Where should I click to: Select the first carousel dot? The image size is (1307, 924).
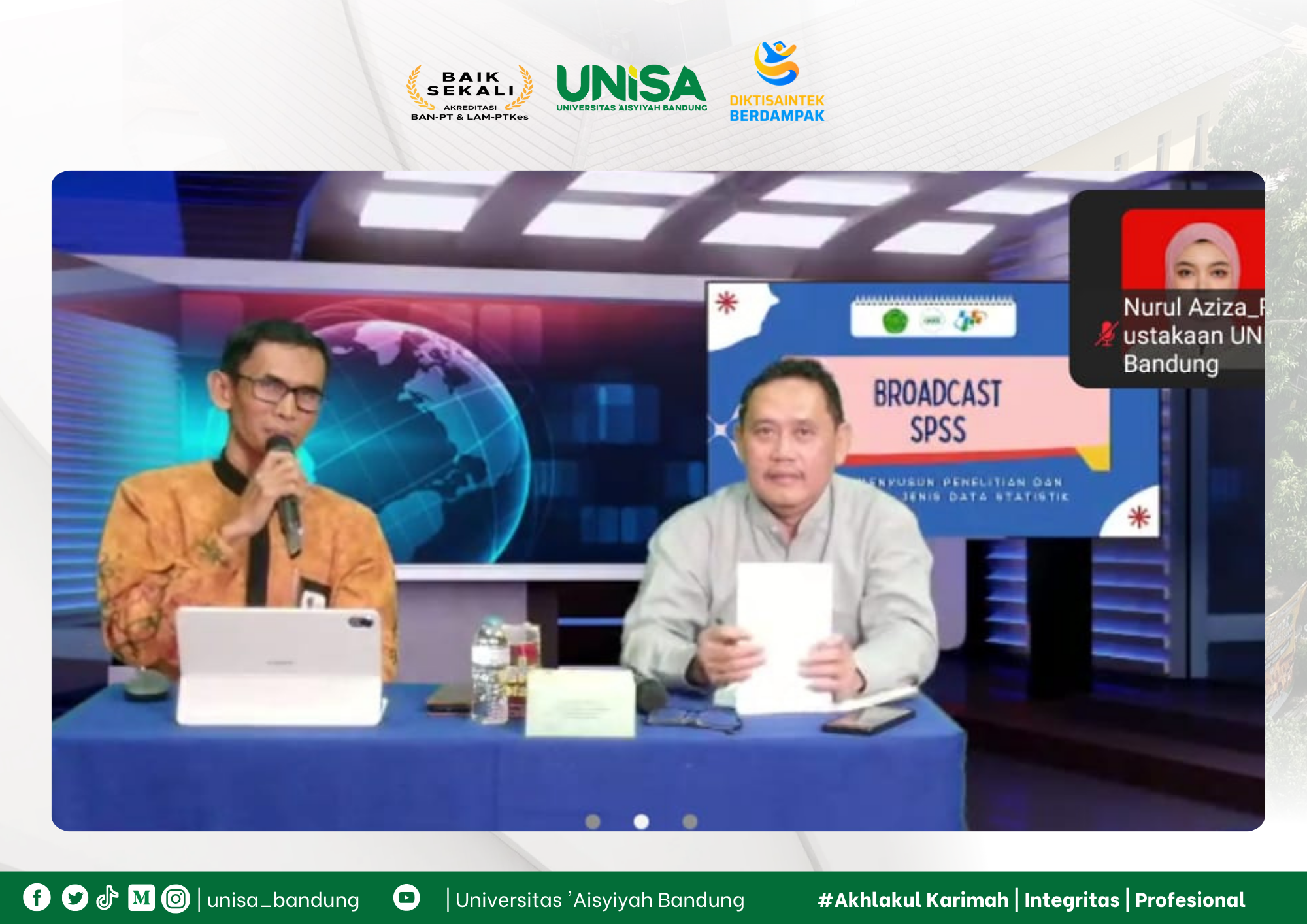(x=593, y=821)
